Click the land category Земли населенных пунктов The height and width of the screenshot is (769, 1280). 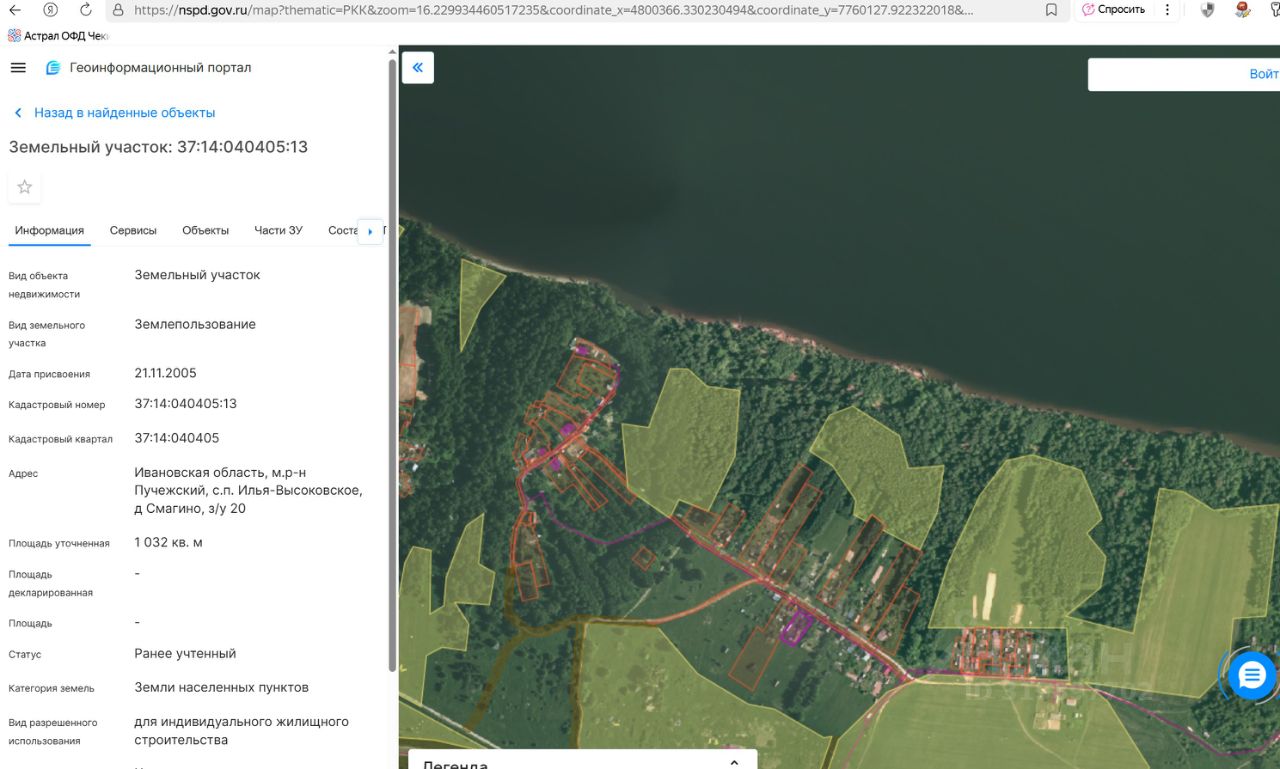[222, 688]
